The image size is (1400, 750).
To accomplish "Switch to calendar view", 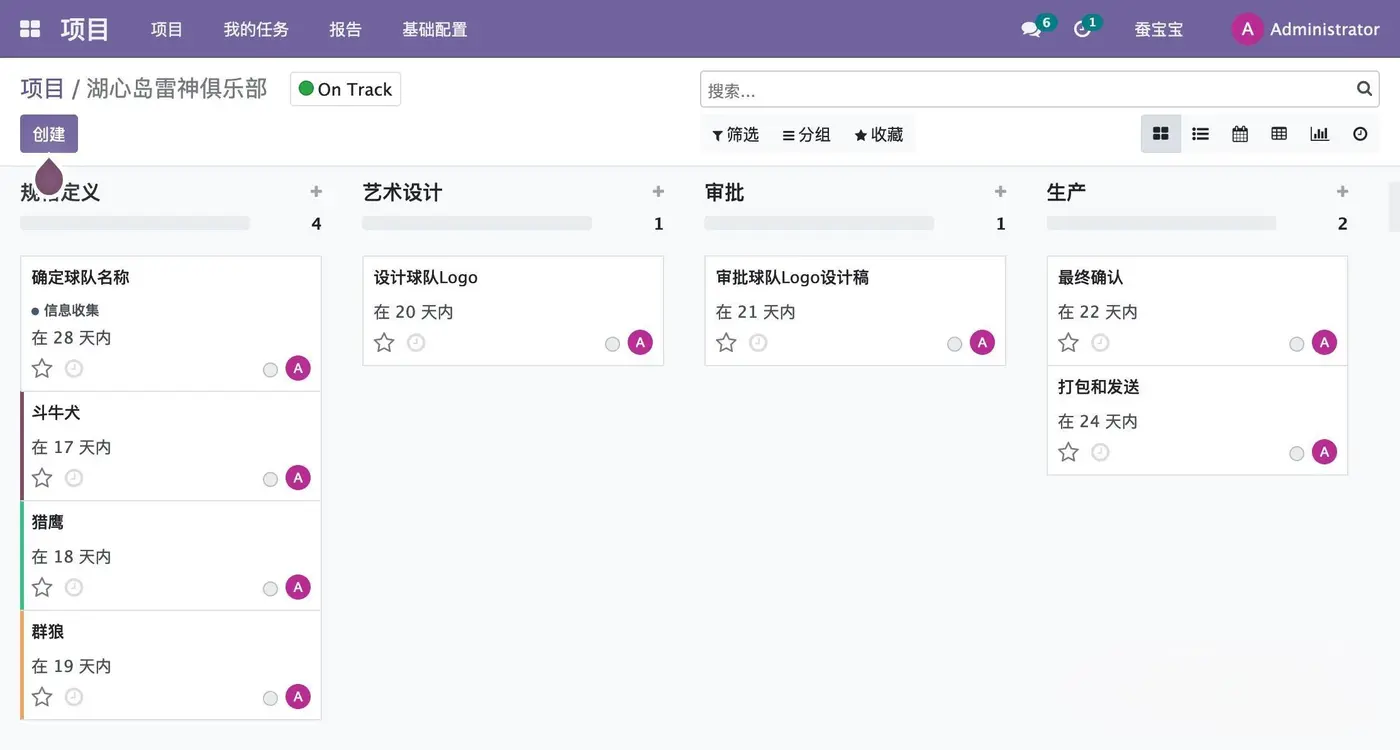I will tap(1239, 133).
